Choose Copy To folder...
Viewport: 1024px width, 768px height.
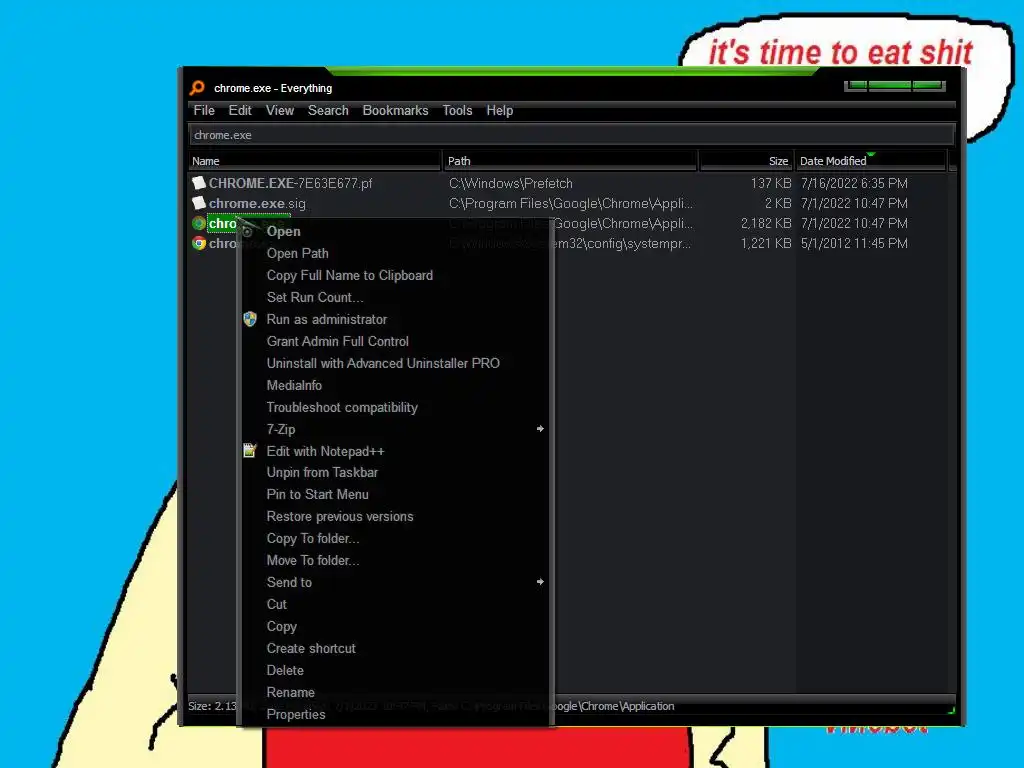point(313,538)
